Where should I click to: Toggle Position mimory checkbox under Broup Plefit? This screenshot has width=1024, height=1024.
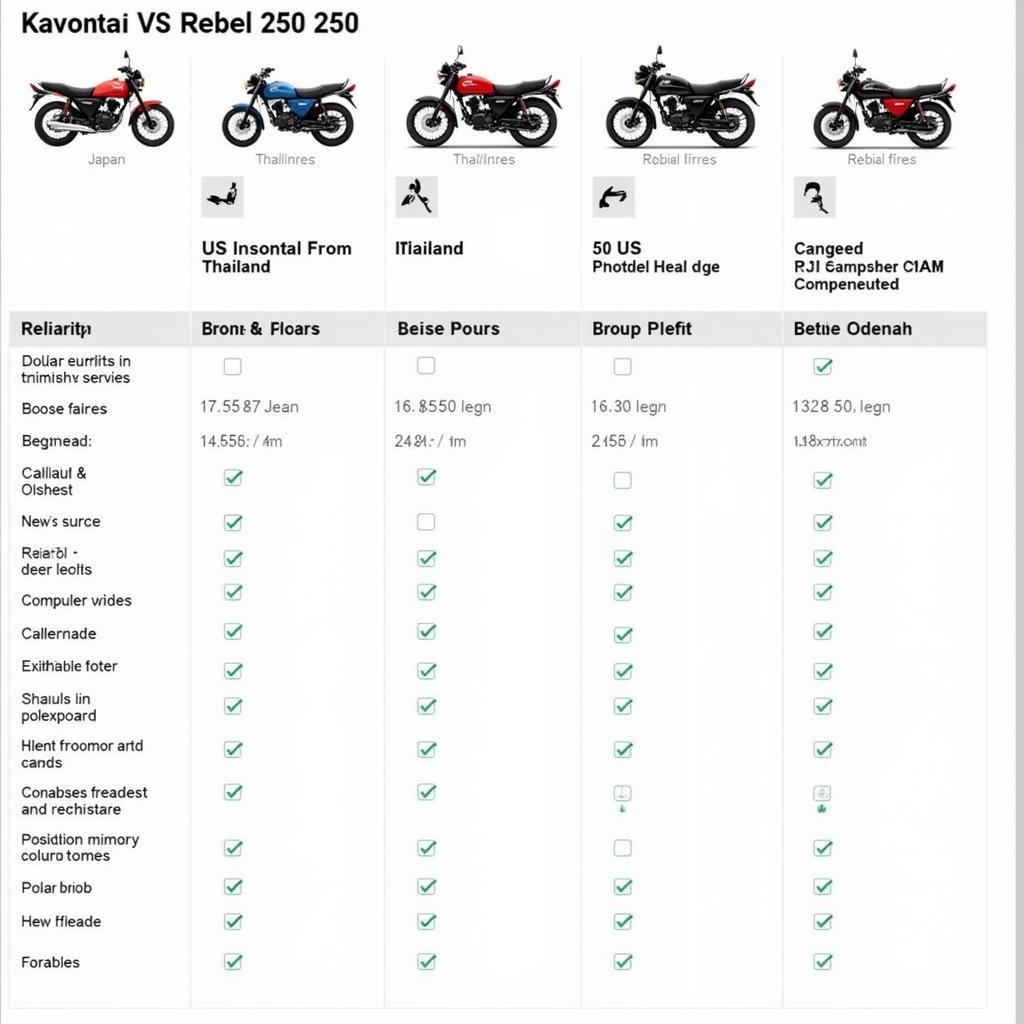(x=622, y=848)
